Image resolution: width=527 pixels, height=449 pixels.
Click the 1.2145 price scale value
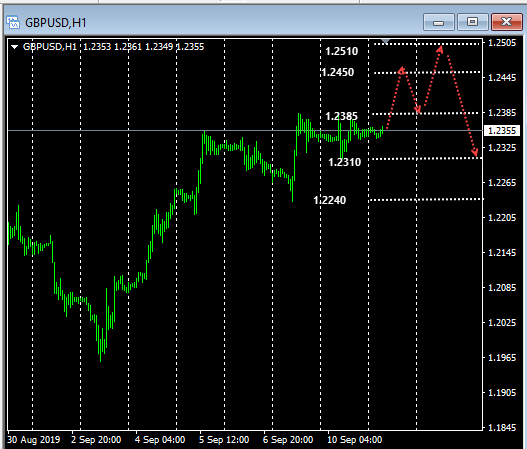[502, 253]
